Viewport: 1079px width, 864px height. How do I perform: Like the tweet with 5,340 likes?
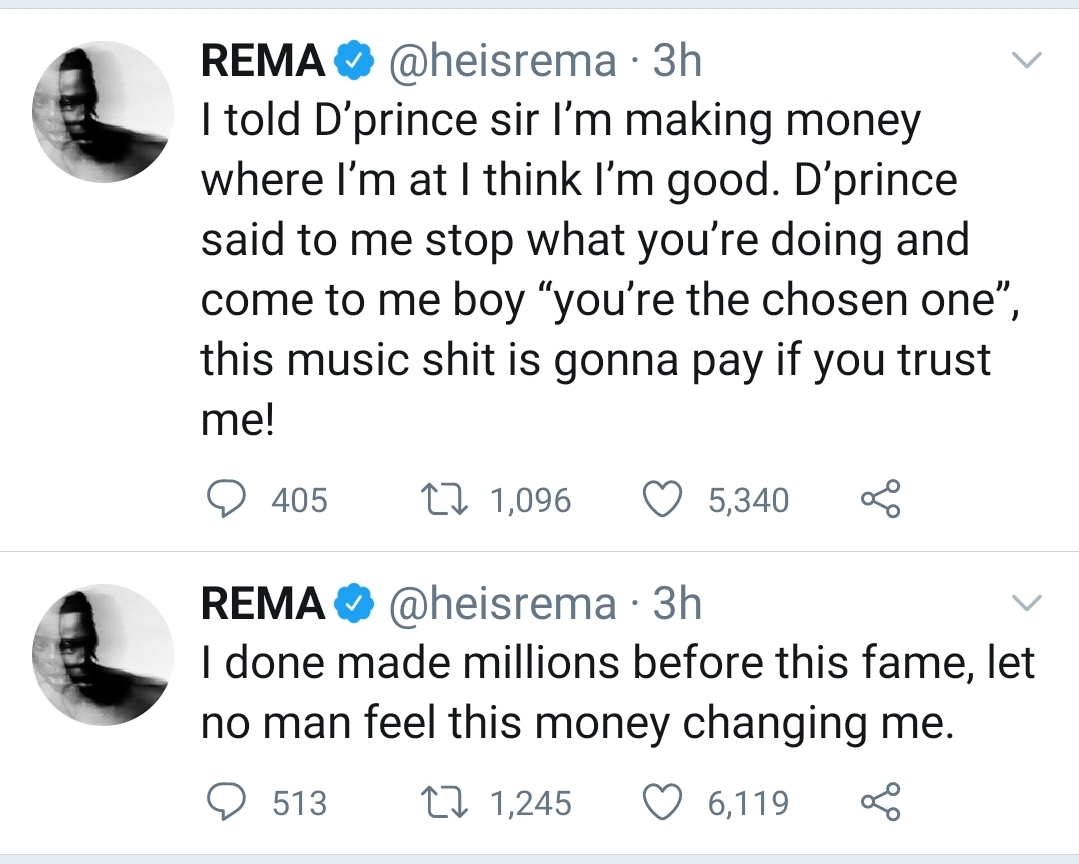tap(661, 500)
